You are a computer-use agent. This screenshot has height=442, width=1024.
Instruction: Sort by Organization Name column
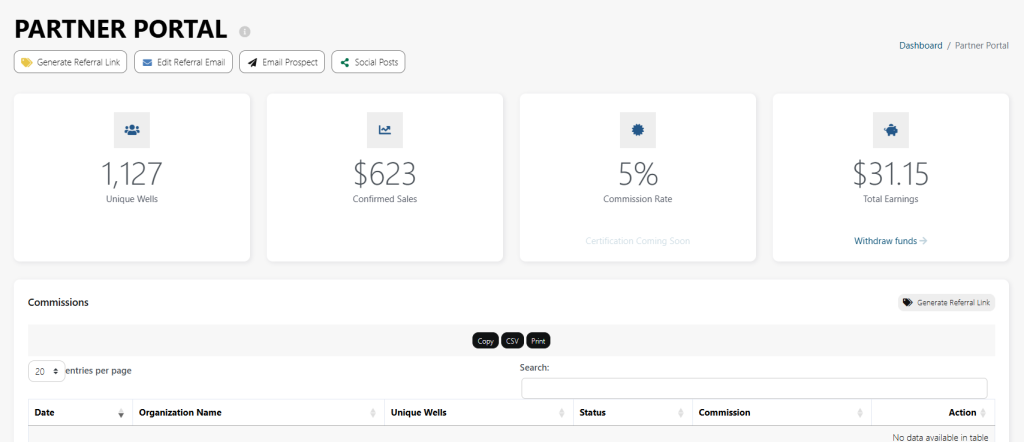[258, 412]
